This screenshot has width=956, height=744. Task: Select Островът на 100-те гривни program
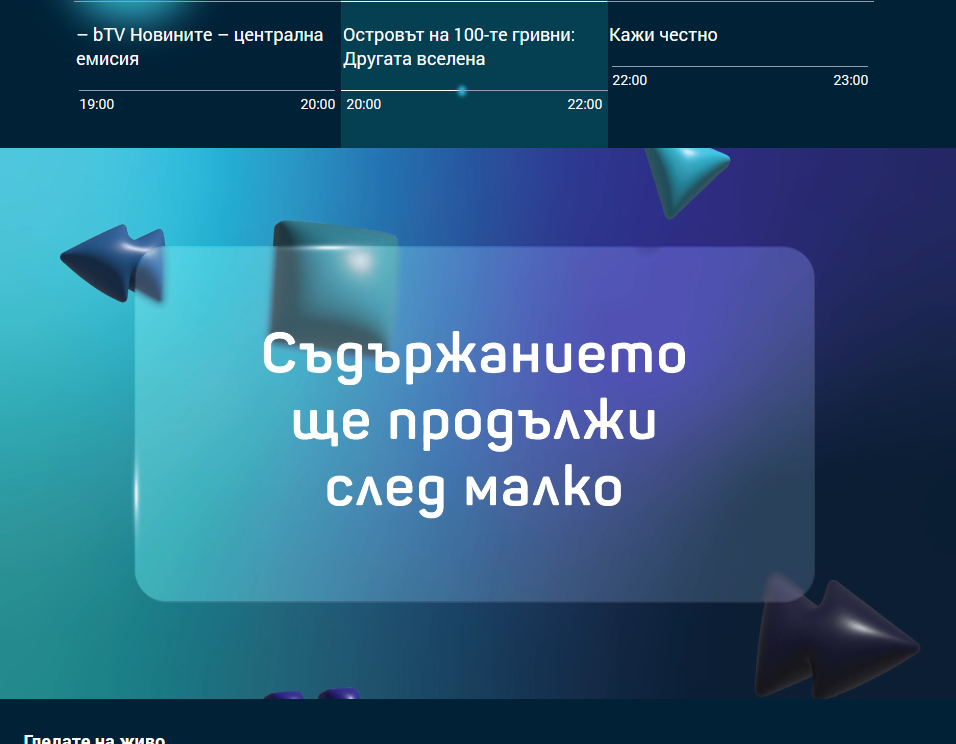coord(461,47)
